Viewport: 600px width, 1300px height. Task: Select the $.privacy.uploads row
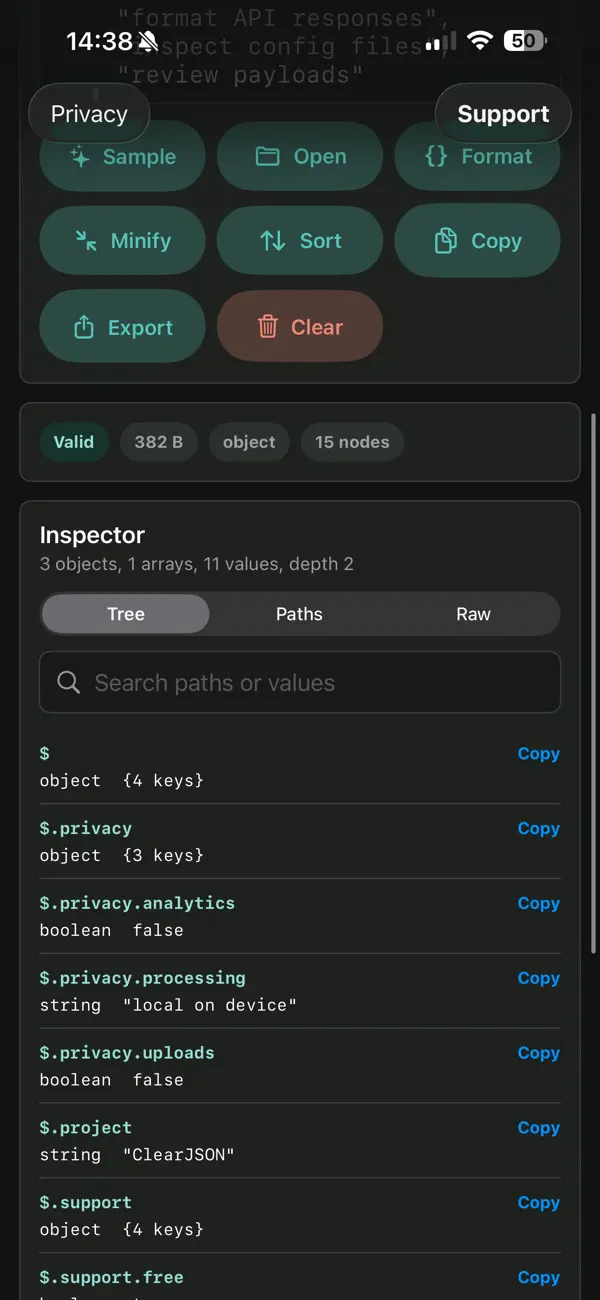[300, 1067]
